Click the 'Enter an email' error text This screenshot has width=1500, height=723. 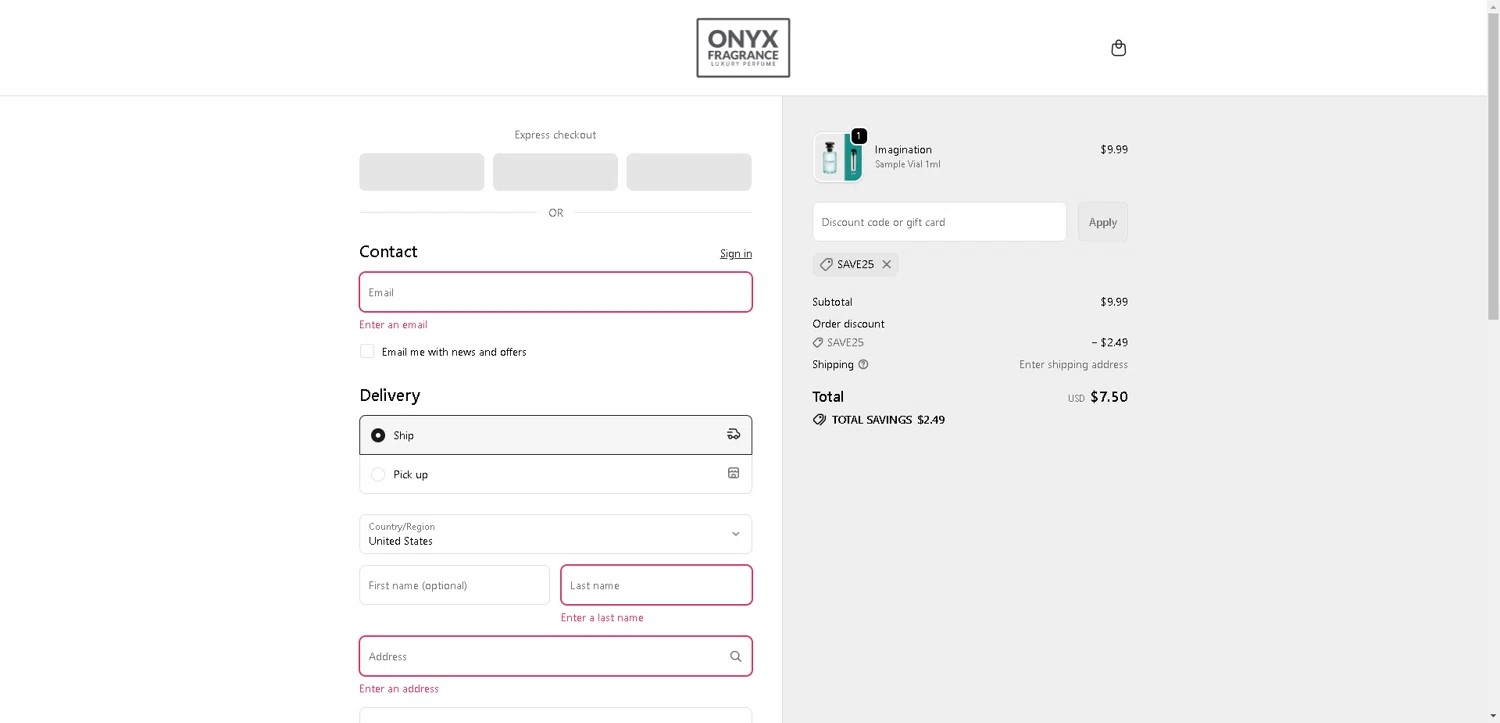click(x=393, y=325)
